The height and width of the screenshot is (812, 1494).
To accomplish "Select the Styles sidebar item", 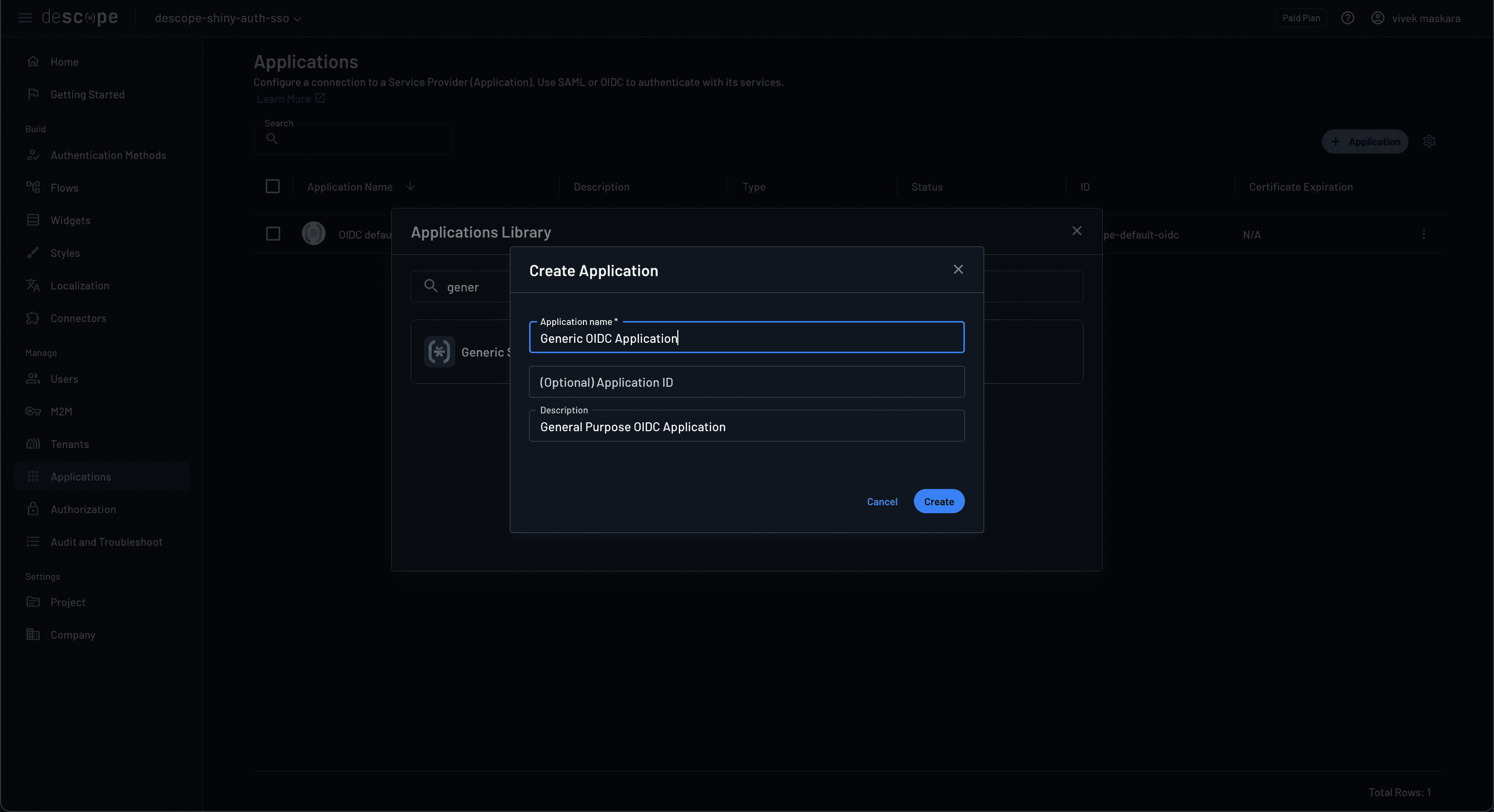I will [65, 253].
